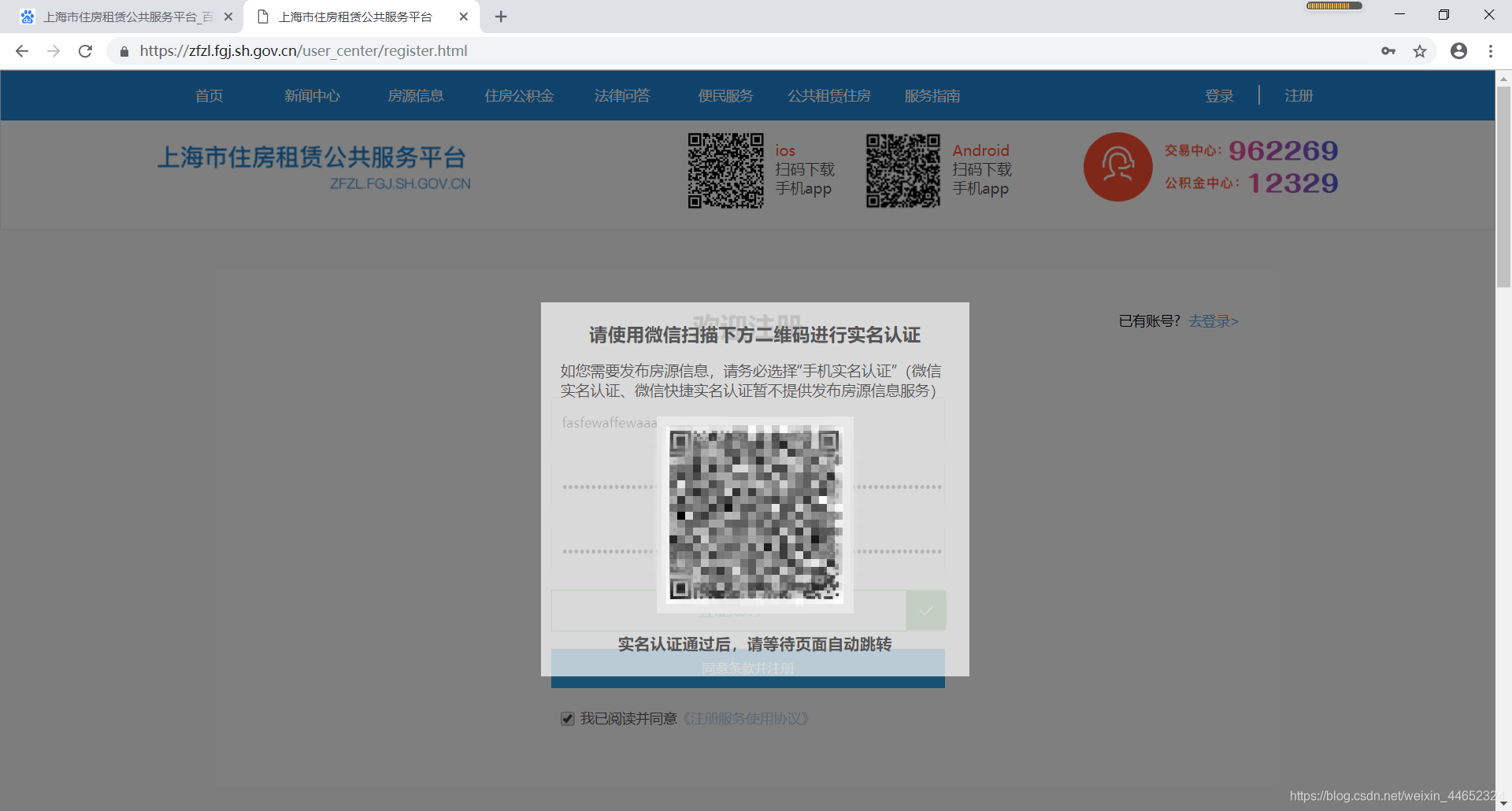
Task: Click hotline number 962269
Action: tap(1284, 150)
